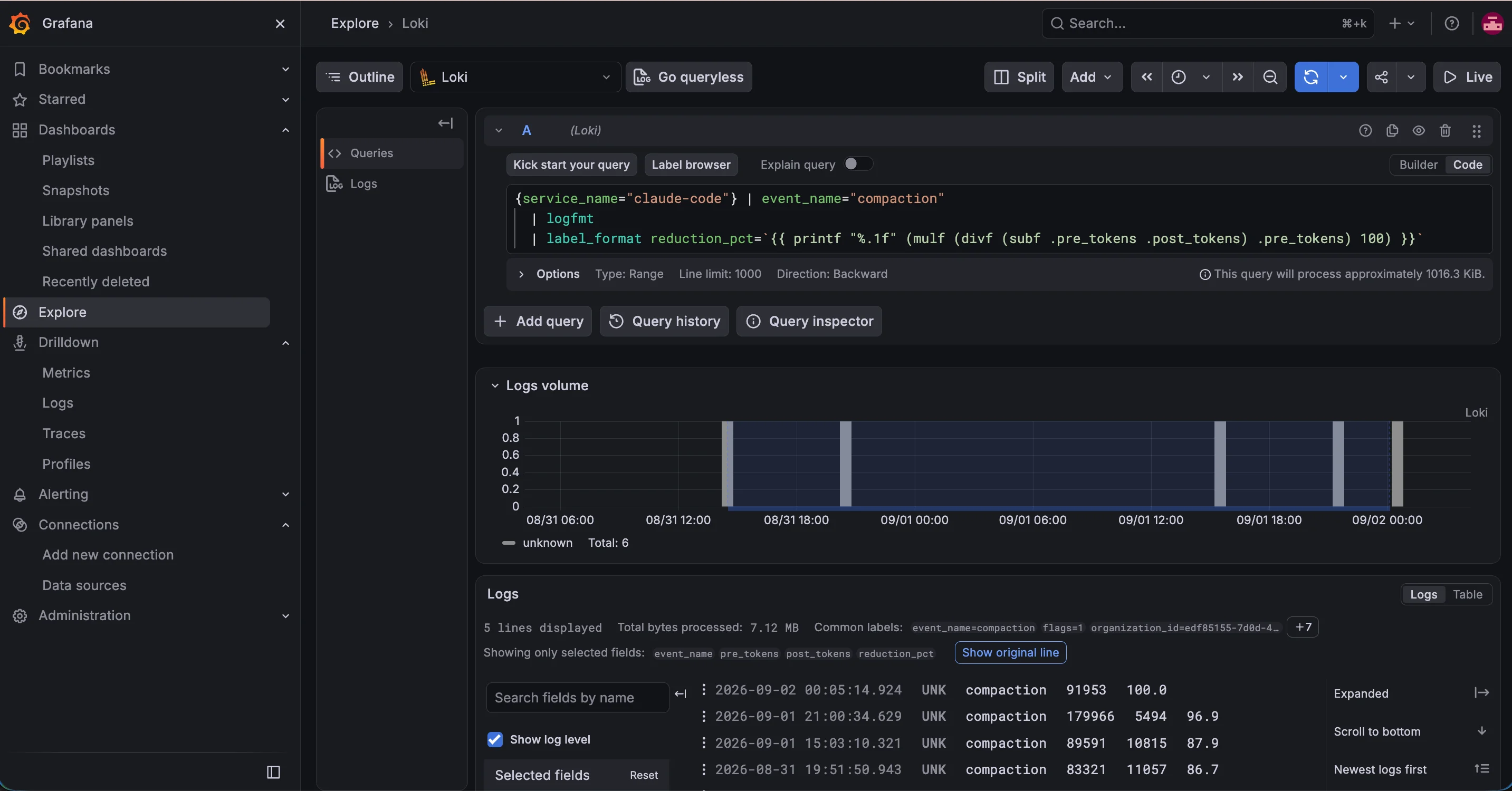Shift time range backwards
This screenshot has height=791, width=1512.
(1146, 77)
